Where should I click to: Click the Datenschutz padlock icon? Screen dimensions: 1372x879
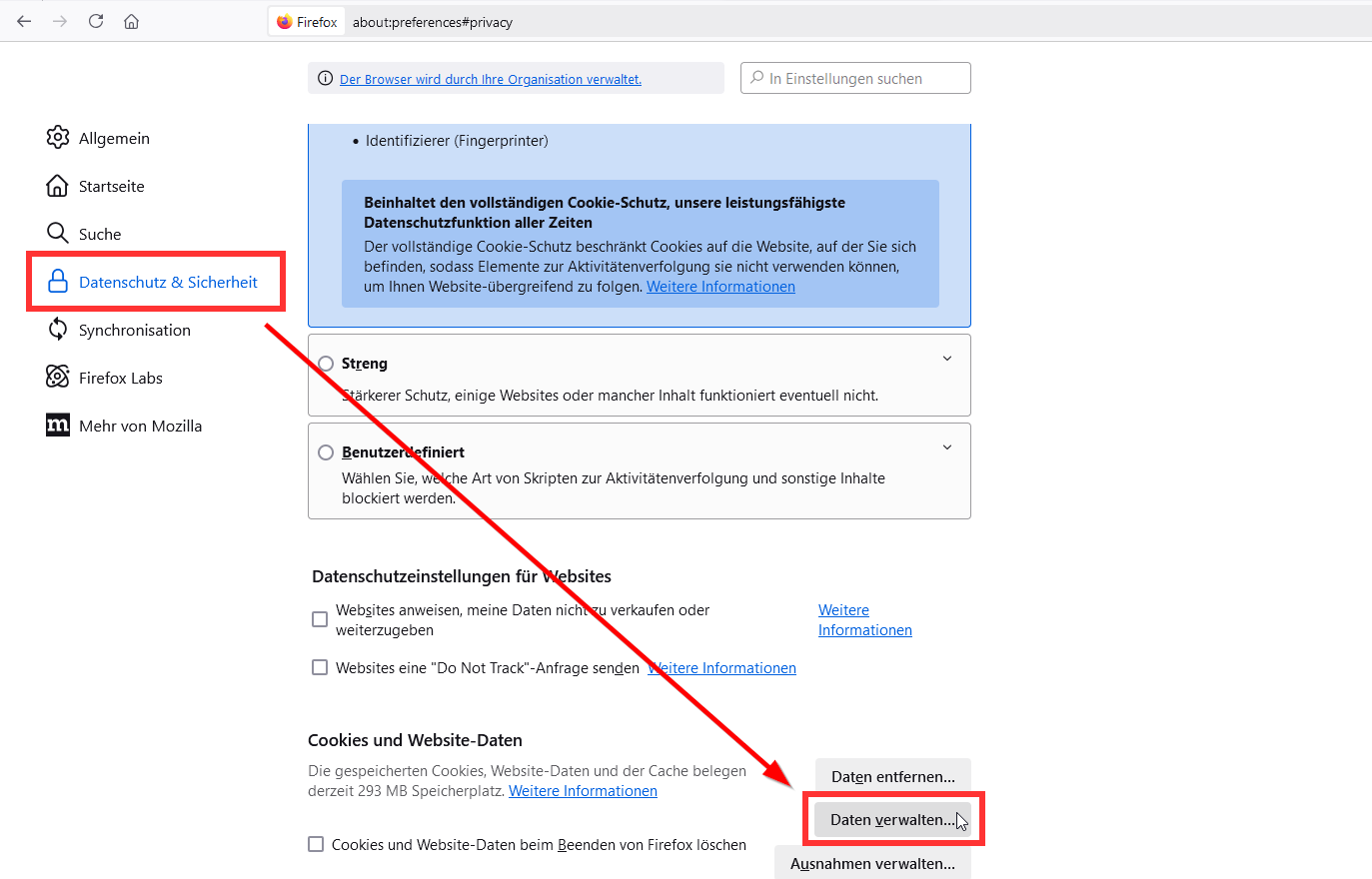58,282
